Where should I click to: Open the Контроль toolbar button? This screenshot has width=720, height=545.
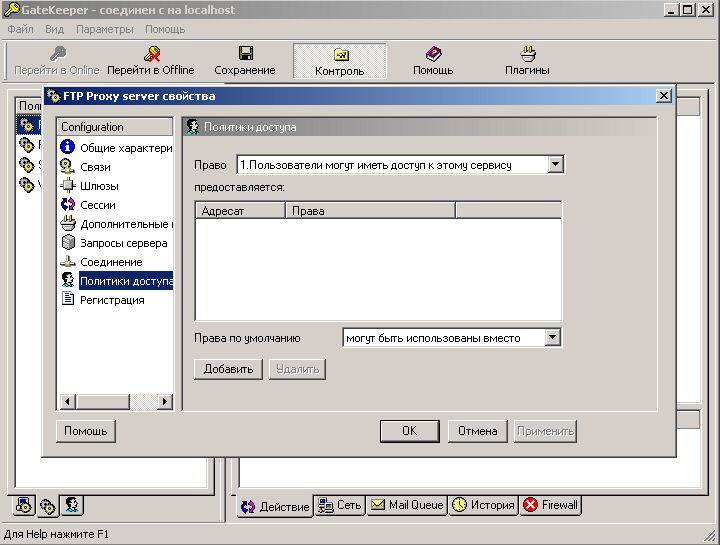(339, 61)
